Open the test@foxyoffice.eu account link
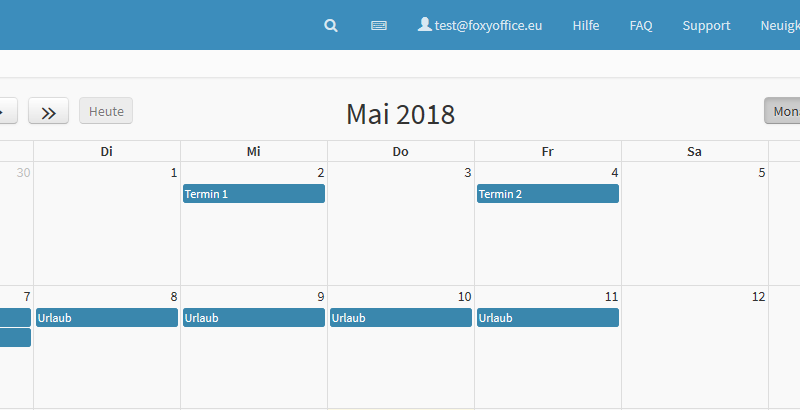Image resolution: width=800 pixels, height=410 pixels. click(488, 26)
